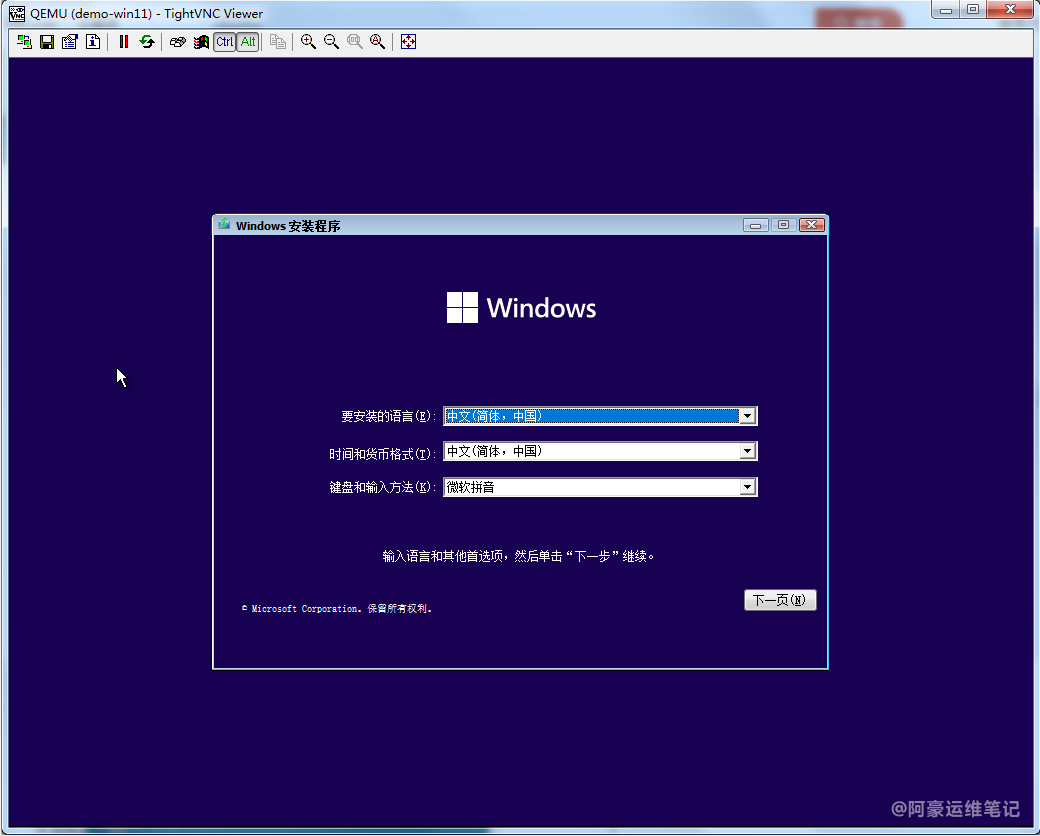This screenshot has height=836, width=1040.
Task: Send Ctrl+Esc using the Windows flag icon
Action: [x=201, y=42]
